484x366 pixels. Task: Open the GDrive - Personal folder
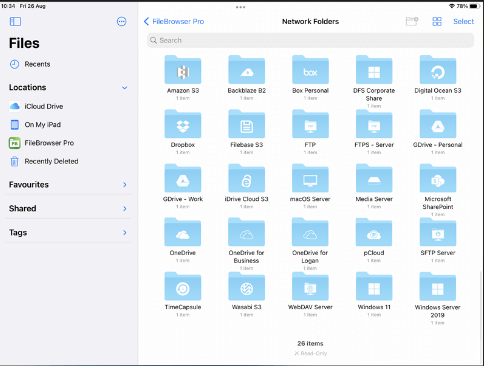[438, 124]
